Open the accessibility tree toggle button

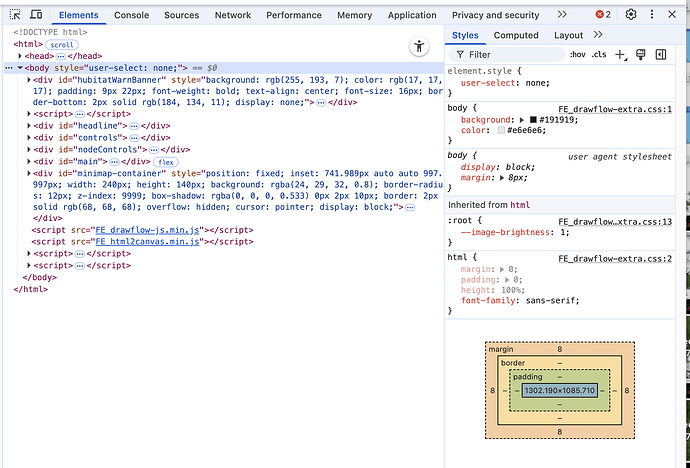(419, 46)
